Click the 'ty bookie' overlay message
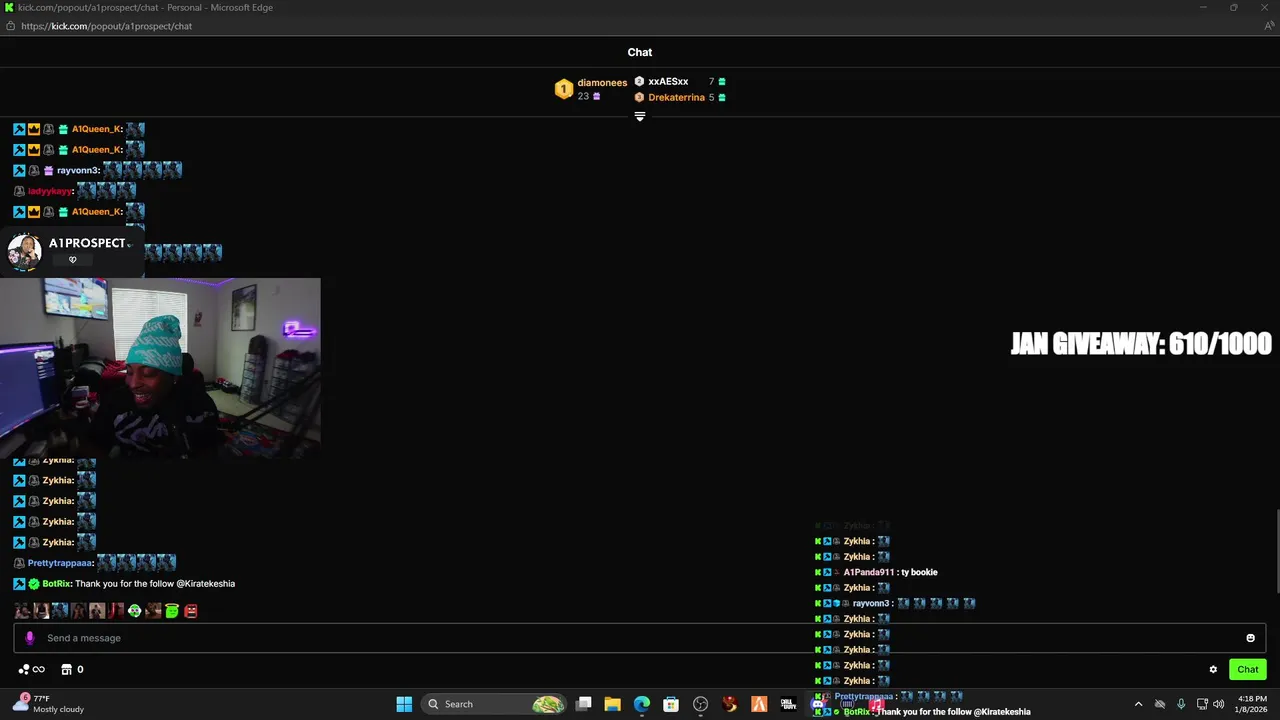 [x=919, y=573]
